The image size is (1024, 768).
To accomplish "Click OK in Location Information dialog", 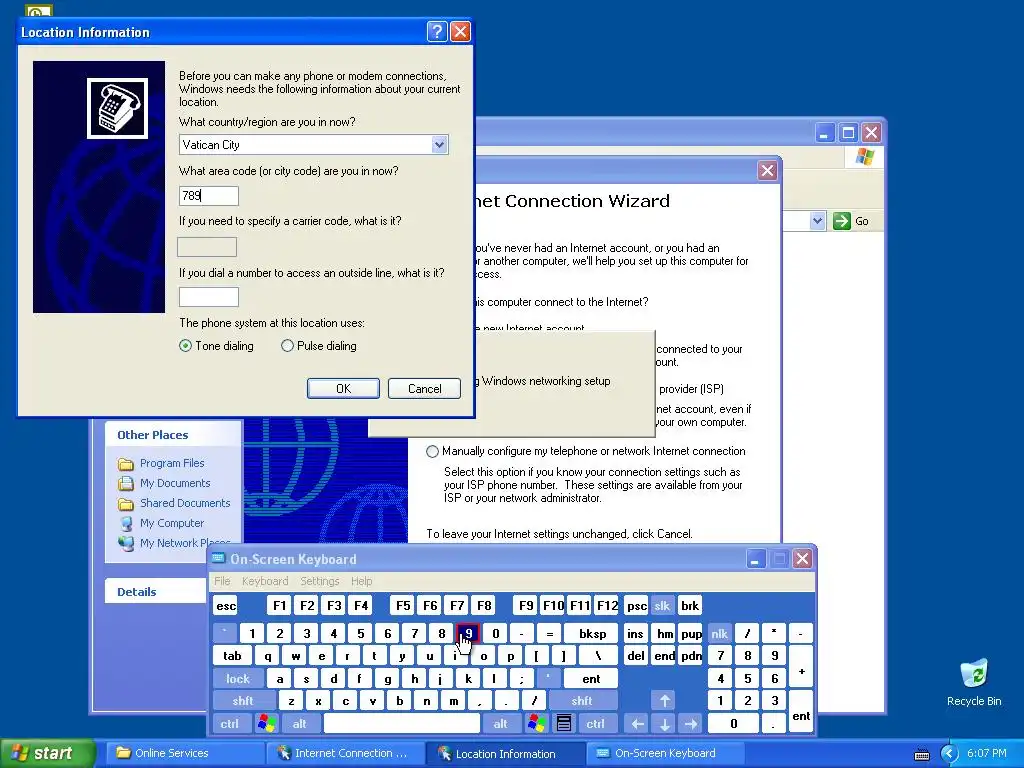I will (x=344, y=389).
